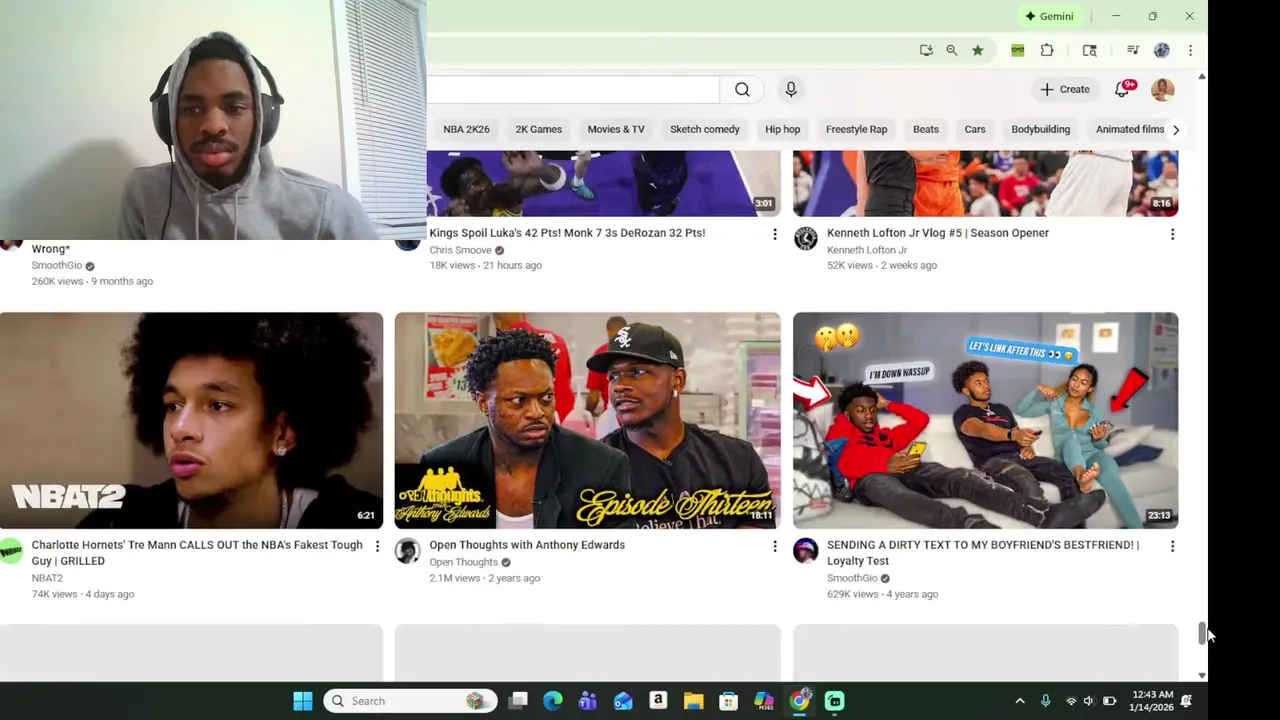Open Chrome three-dot menu
This screenshot has height=720, width=1280.
(1190, 50)
